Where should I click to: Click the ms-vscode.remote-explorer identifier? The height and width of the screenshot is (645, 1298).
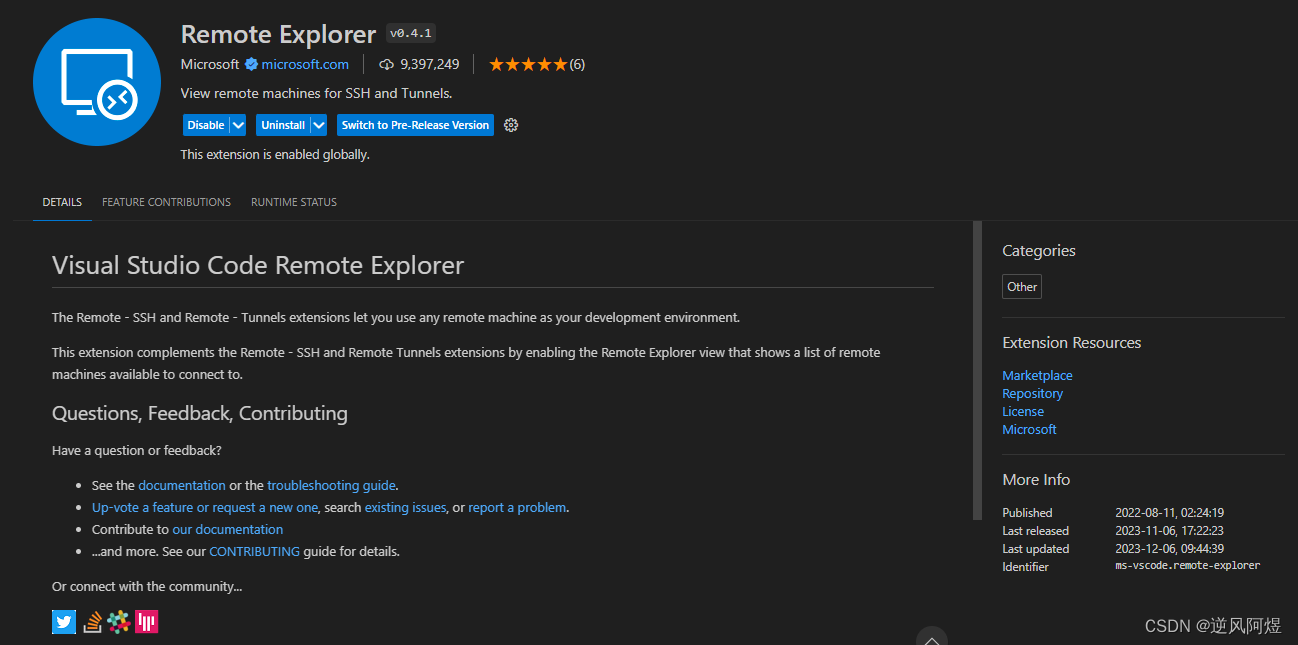pyautogui.click(x=1187, y=565)
